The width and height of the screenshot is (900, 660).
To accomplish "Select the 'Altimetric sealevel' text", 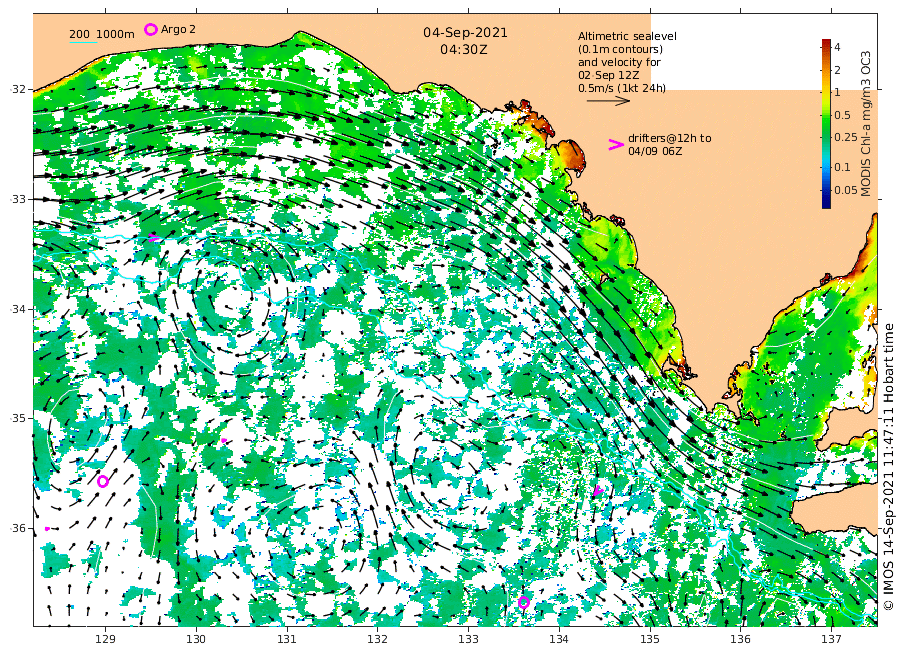I will [x=627, y=36].
